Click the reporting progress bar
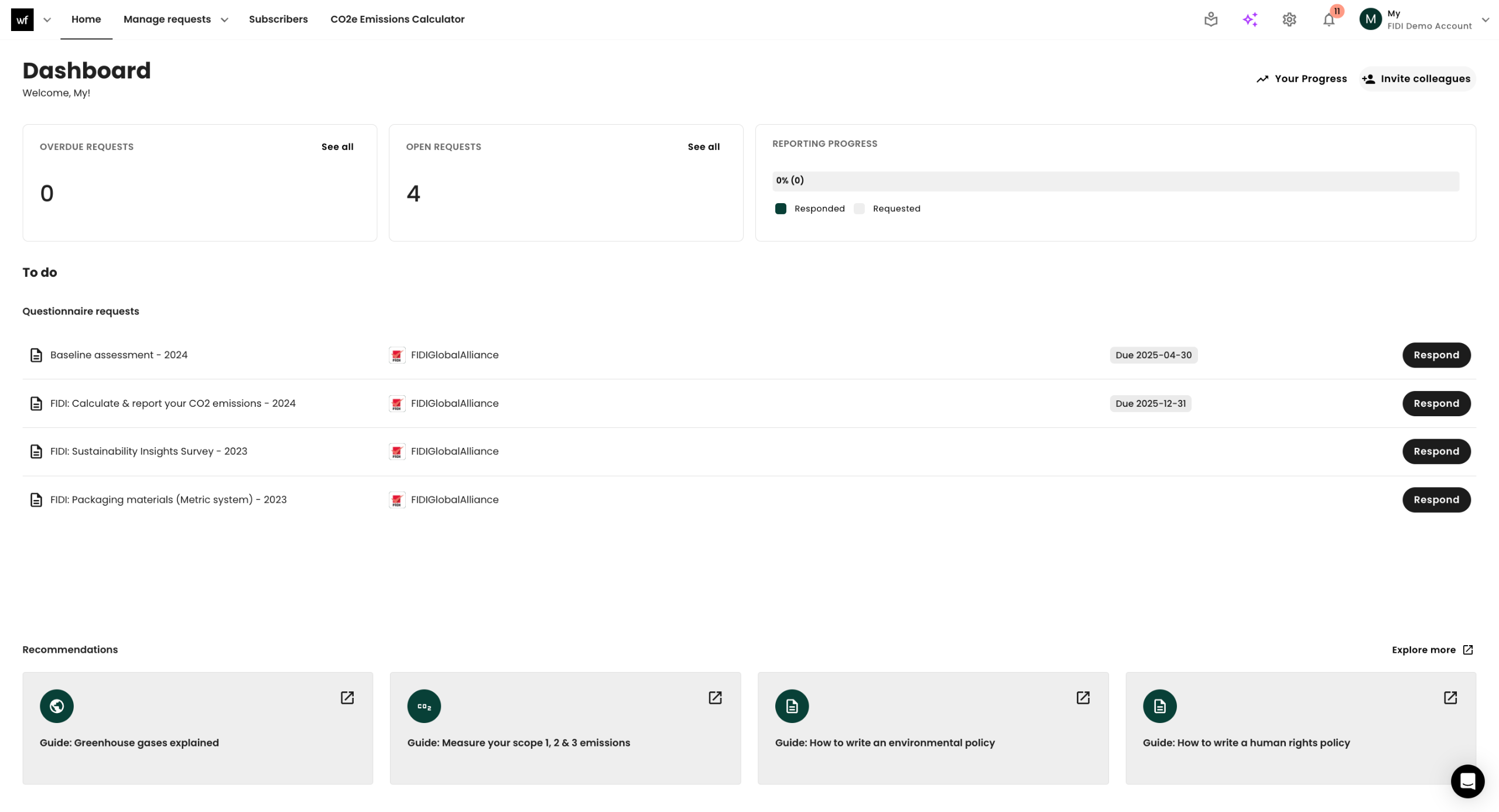The height and width of the screenshot is (812, 1499). (x=1115, y=181)
